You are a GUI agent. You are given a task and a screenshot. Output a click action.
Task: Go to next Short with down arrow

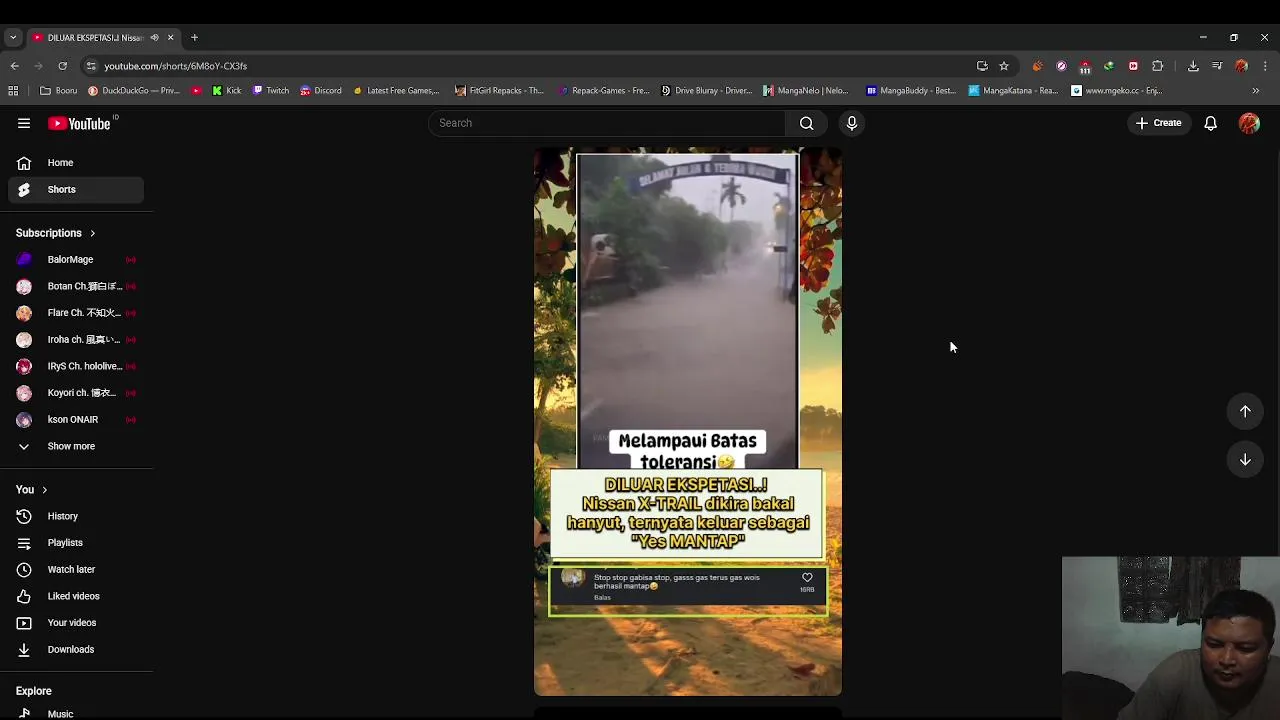point(1245,459)
